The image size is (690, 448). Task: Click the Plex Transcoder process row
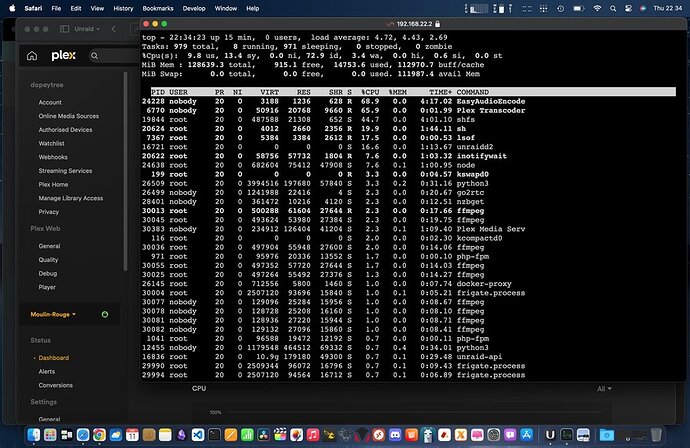334,110
